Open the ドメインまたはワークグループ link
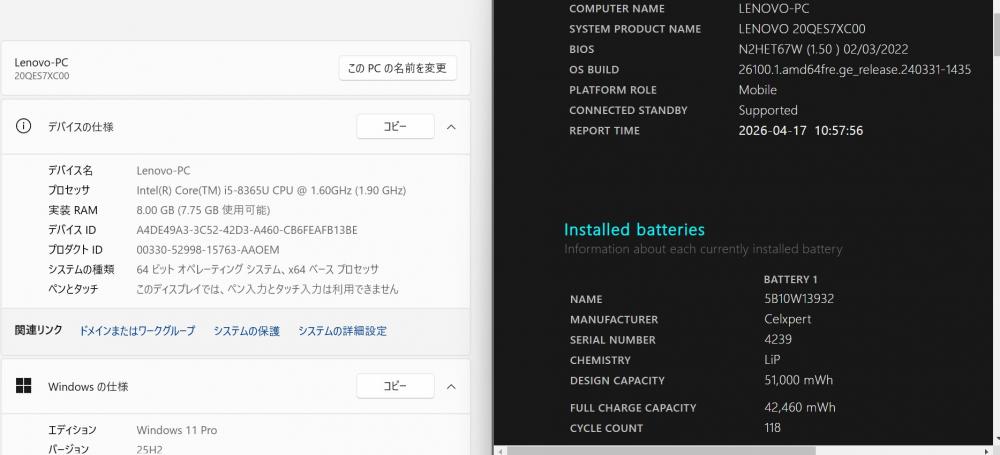The height and width of the screenshot is (455, 1000). 137,331
